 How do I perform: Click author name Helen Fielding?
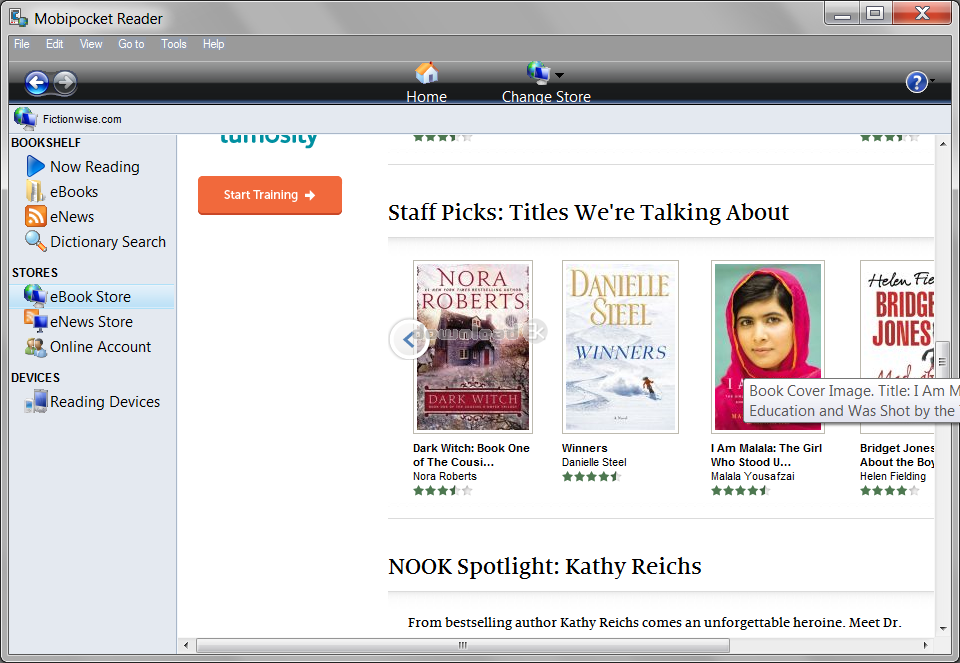pos(893,476)
